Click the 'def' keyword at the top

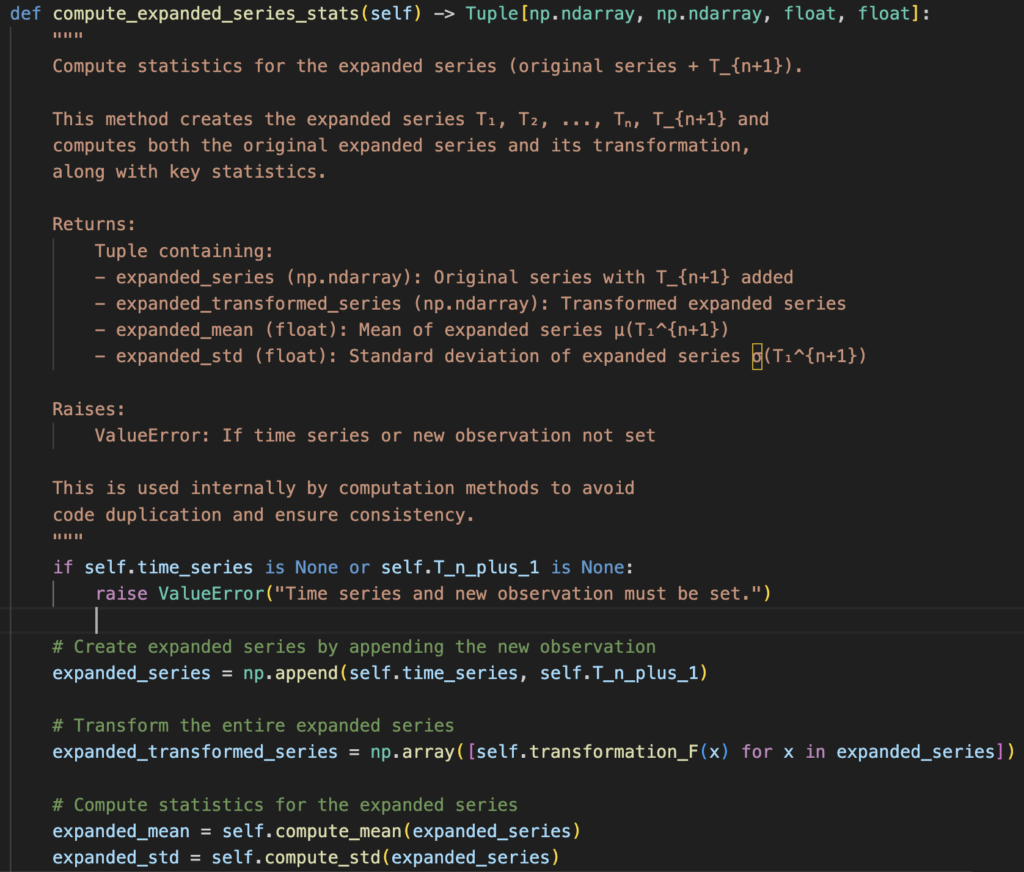(x=25, y=15)
